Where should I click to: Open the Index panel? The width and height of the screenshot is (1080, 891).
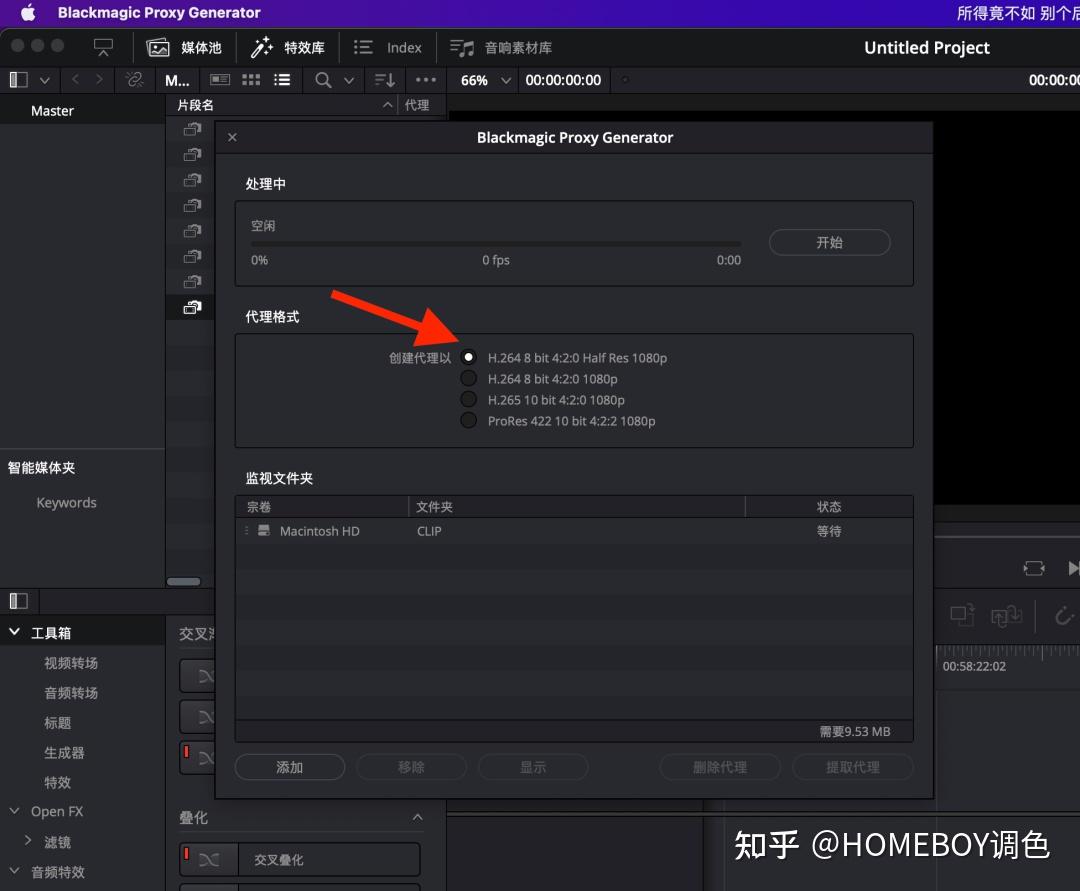click(x=388, y=46)
